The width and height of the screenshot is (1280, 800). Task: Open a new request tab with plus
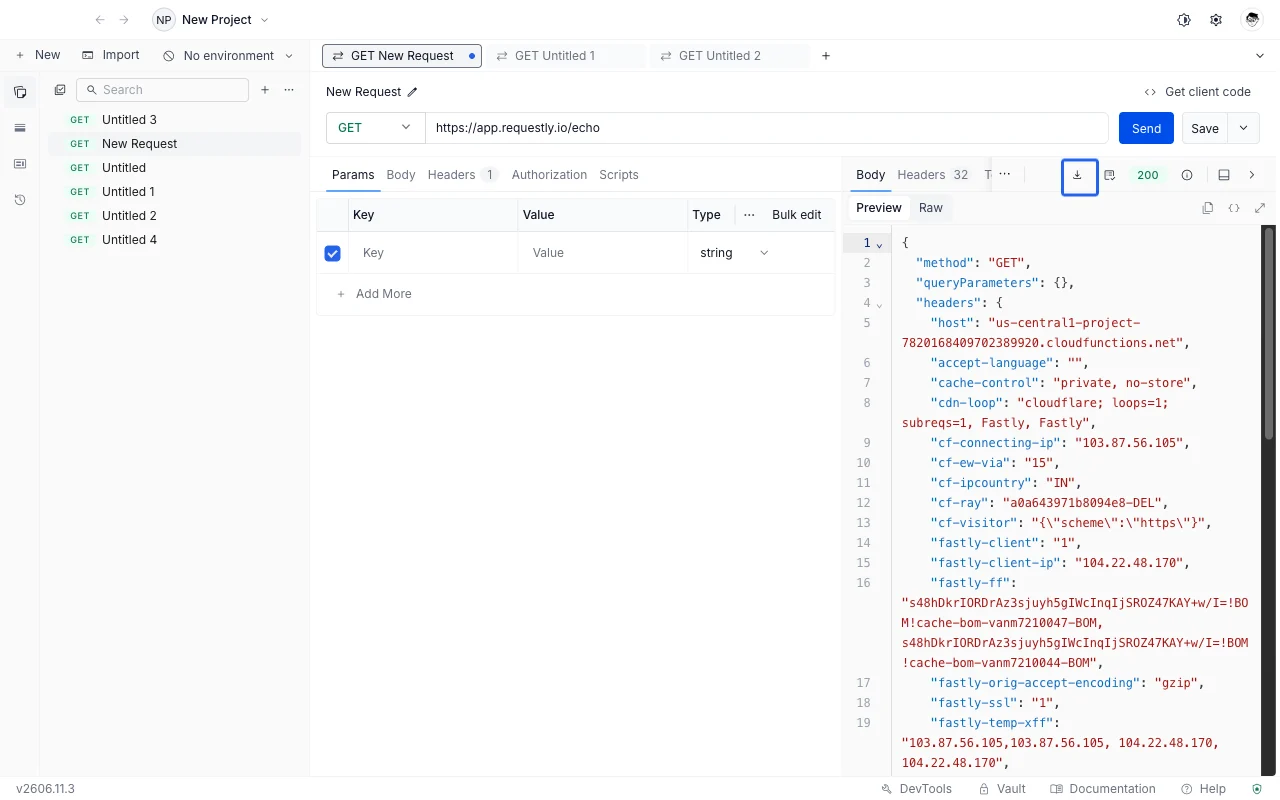826,56
